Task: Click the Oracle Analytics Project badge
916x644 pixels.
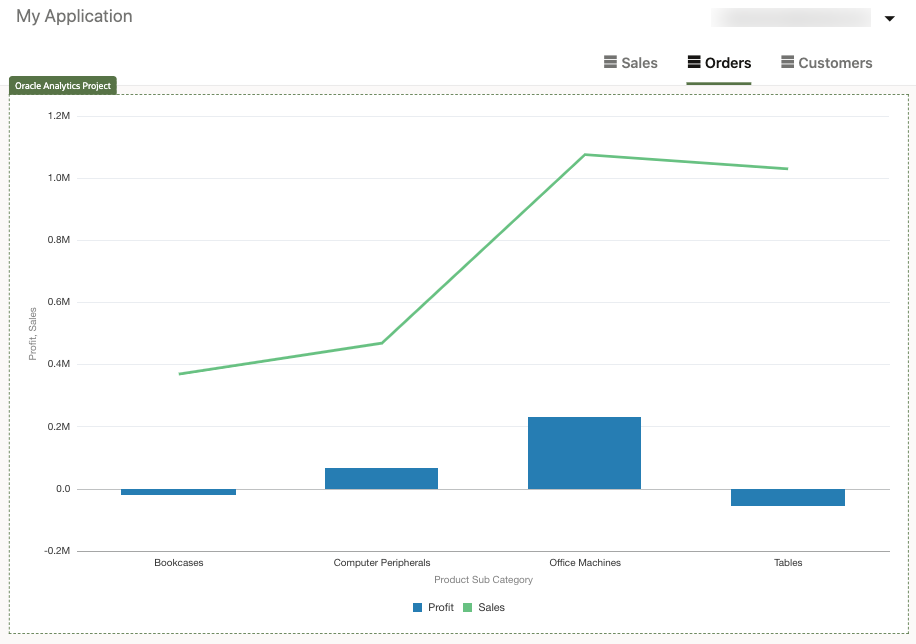Action: click(62, 86)
